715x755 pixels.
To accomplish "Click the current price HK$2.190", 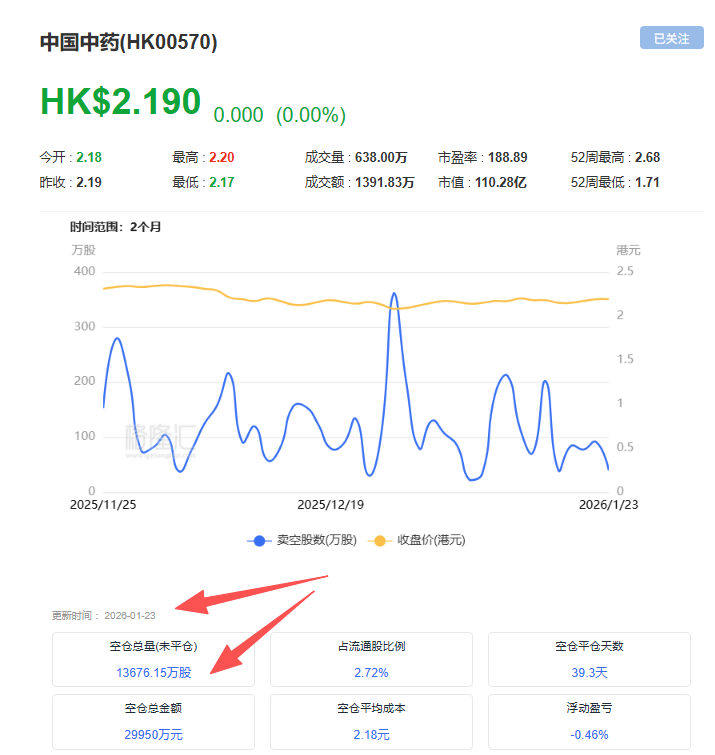I will 120,102.
